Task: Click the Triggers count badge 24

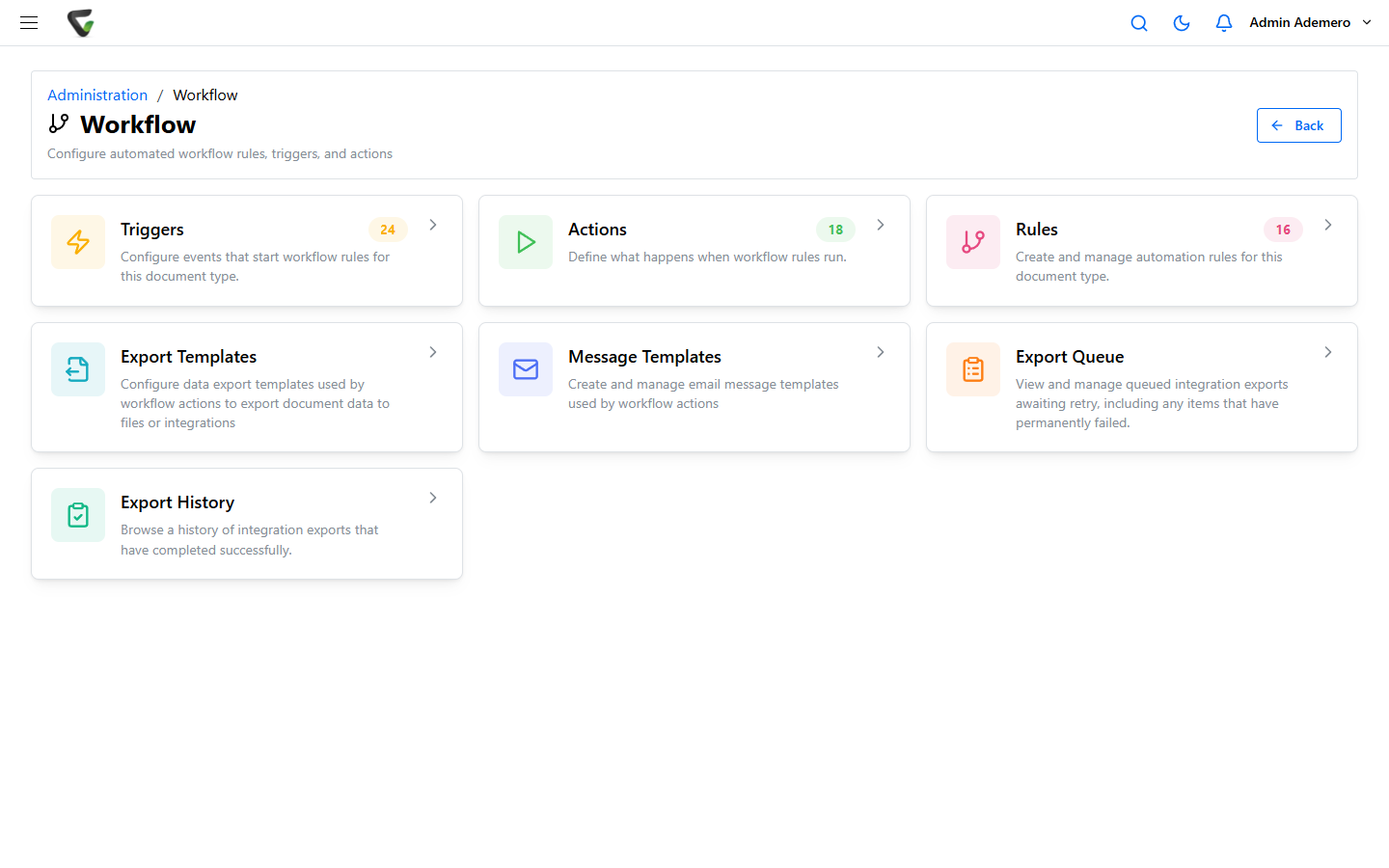Action: point(388,230)
